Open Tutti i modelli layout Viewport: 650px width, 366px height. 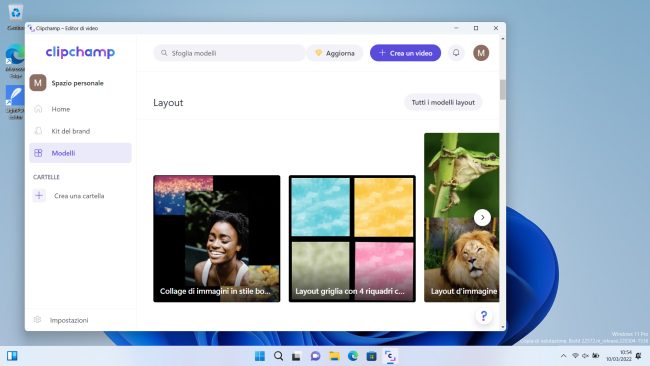click(443, 102)
